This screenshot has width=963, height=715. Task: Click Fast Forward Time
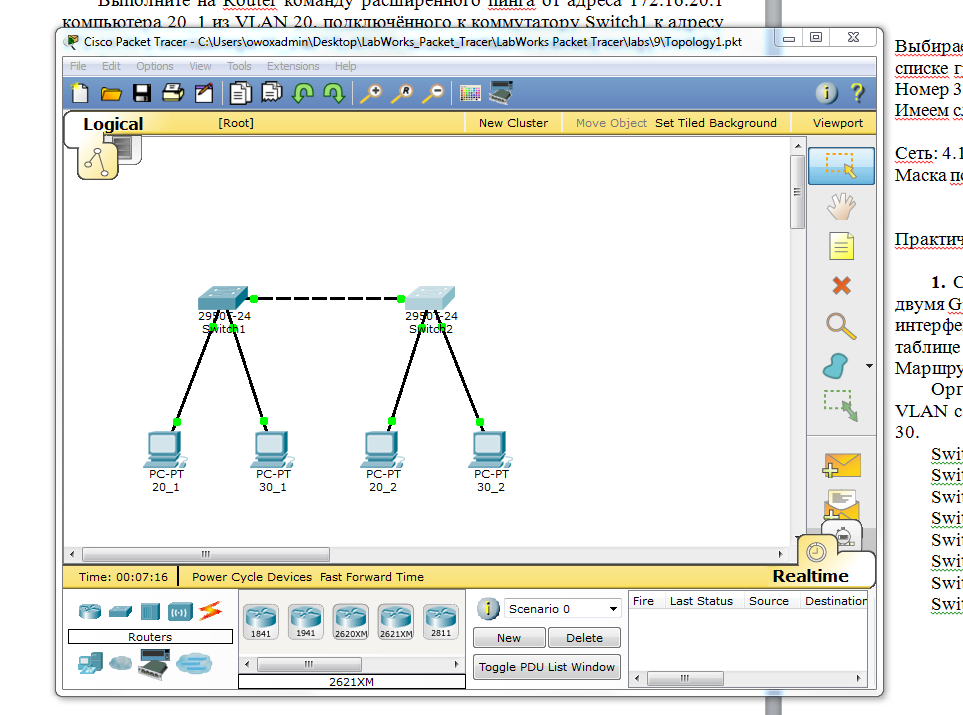(x=372, y=577)
